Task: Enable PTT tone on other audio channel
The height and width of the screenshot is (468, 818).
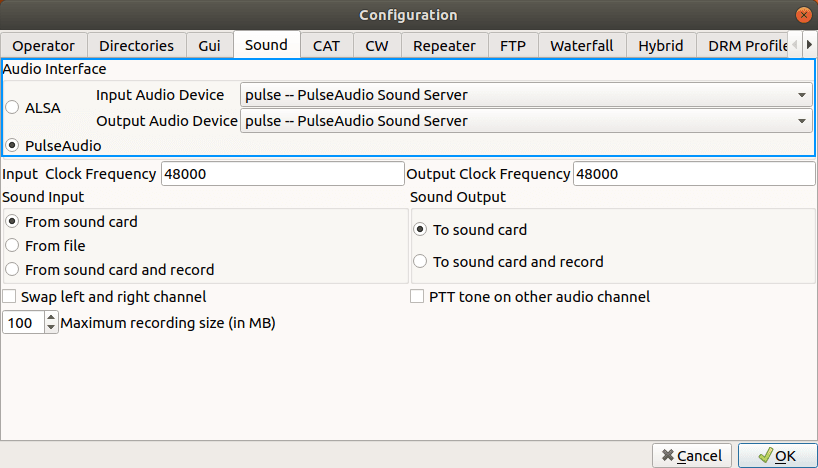Action: point(417,296)
